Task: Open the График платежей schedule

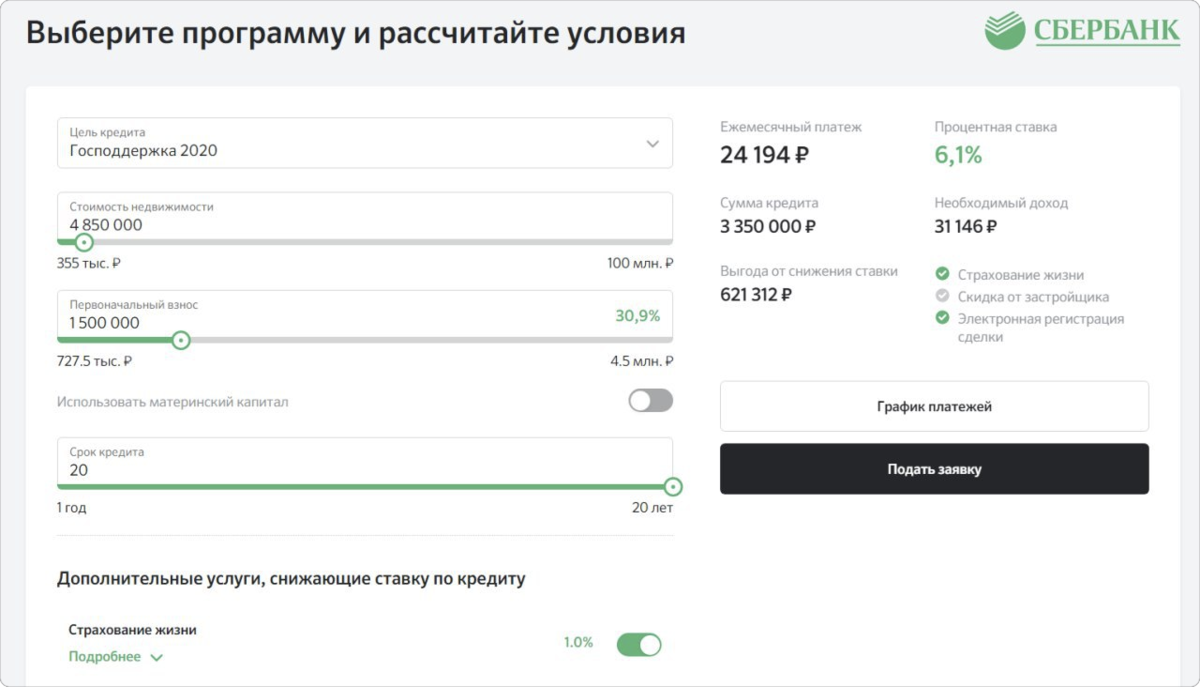Action: 934,406
